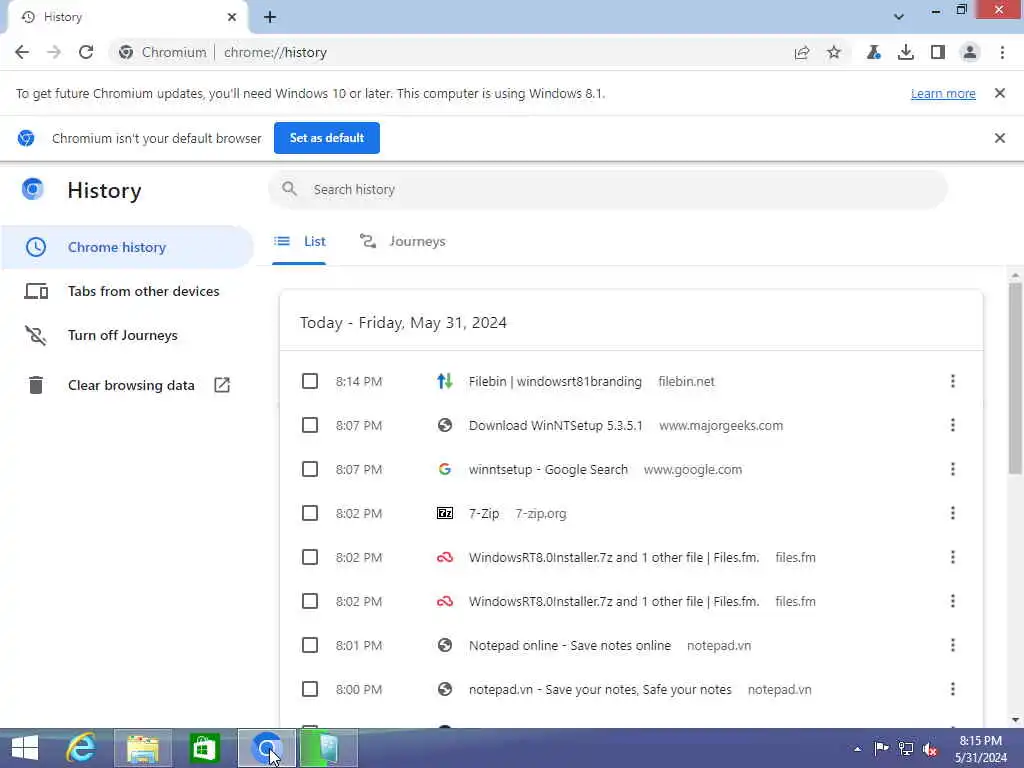Check the winntsetup Google Search entry
The height and width of the screenshot is (768, 1024).
click(x=310, y=470)
